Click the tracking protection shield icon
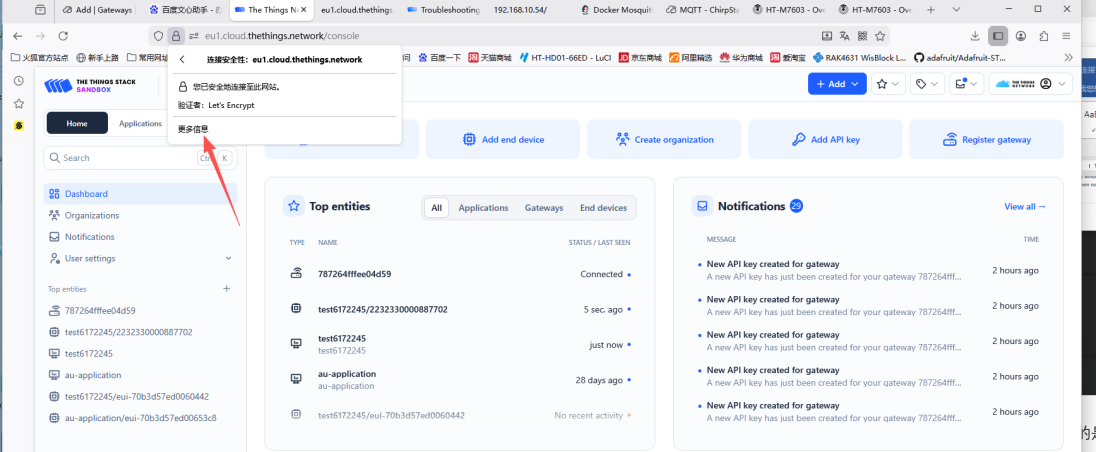This screenshot has height=452, width=1096. (x=158, y=35)
